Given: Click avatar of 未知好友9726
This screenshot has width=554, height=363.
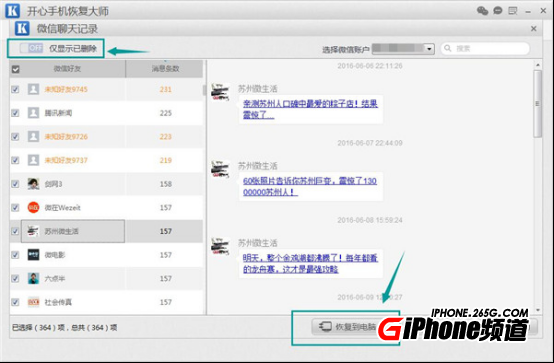Looking at the screenshot, I should [x=34, y=136].
